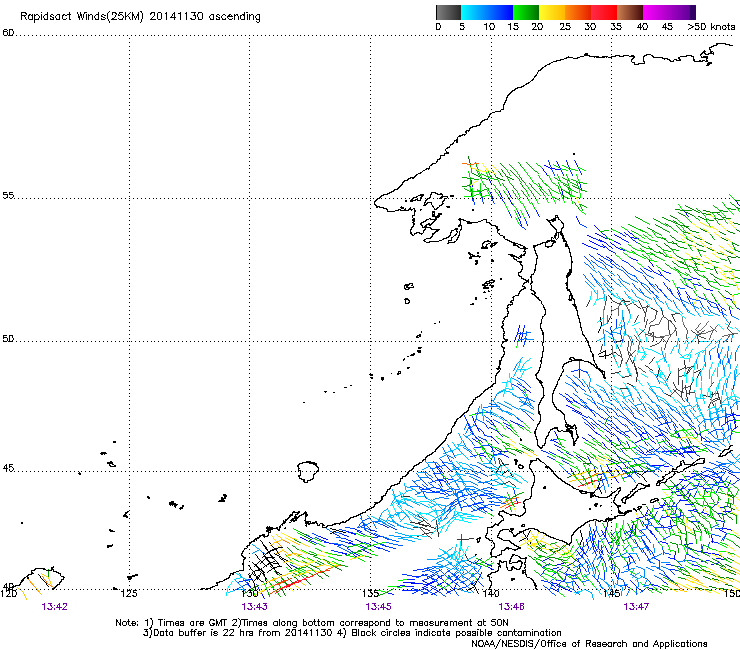740x650 pixels.
Task: Click the green 15-20 knots legend swatch
Action: (x=526, y=12)
